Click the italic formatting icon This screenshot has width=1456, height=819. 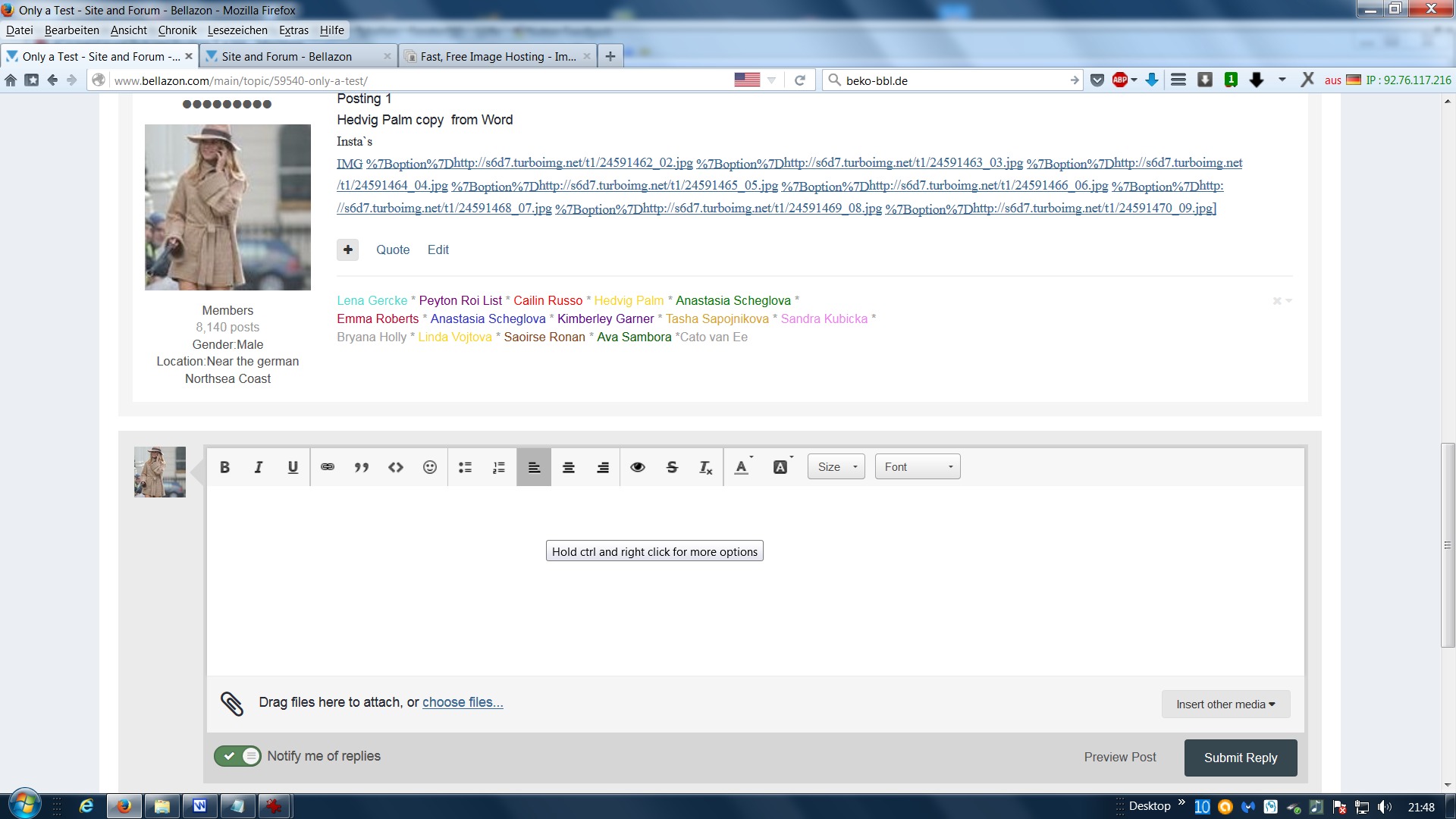pyautogui.click(x=259, y=467)
